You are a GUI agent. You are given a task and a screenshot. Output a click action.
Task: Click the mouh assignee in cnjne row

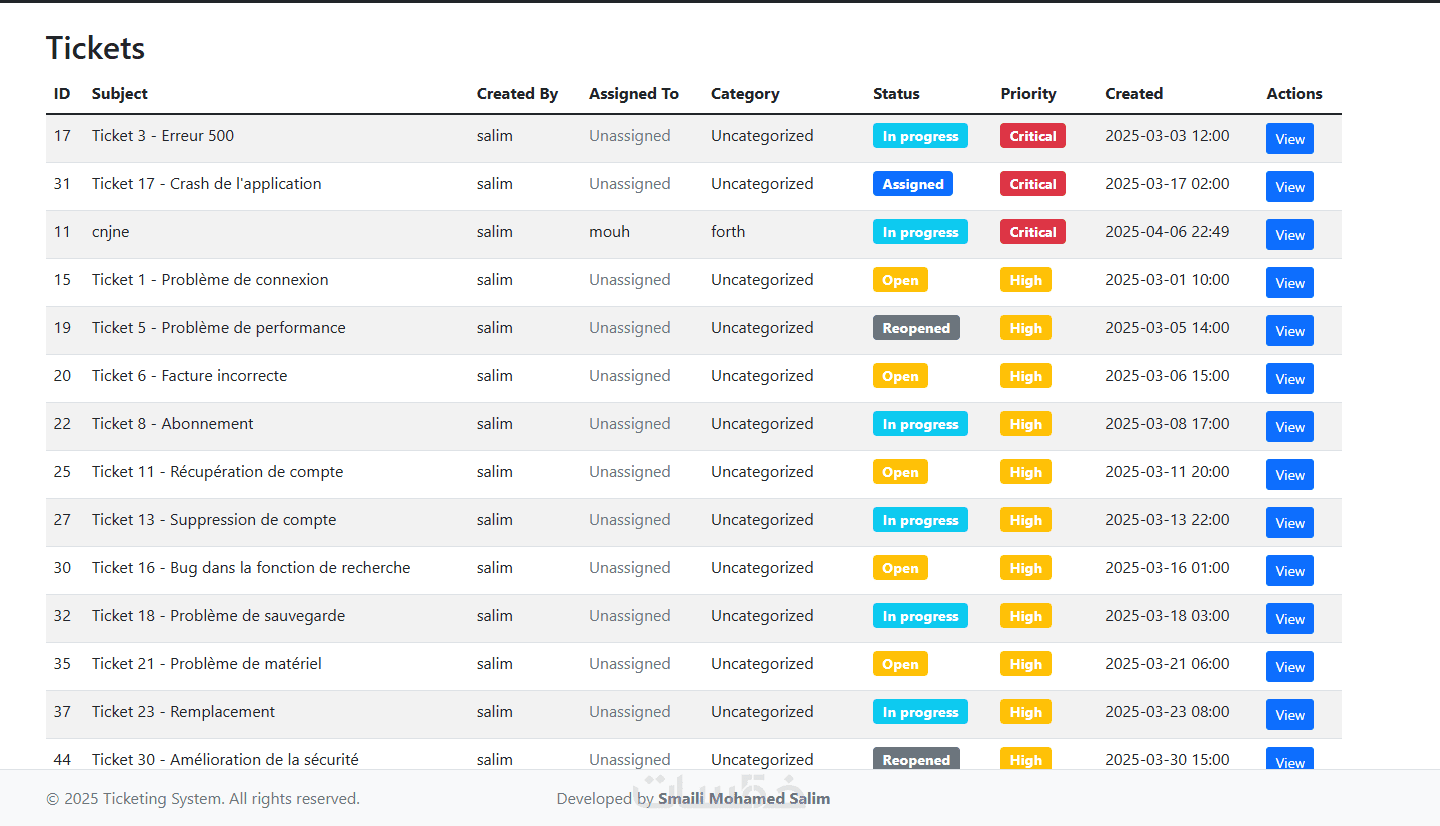[x=609, y=232]
